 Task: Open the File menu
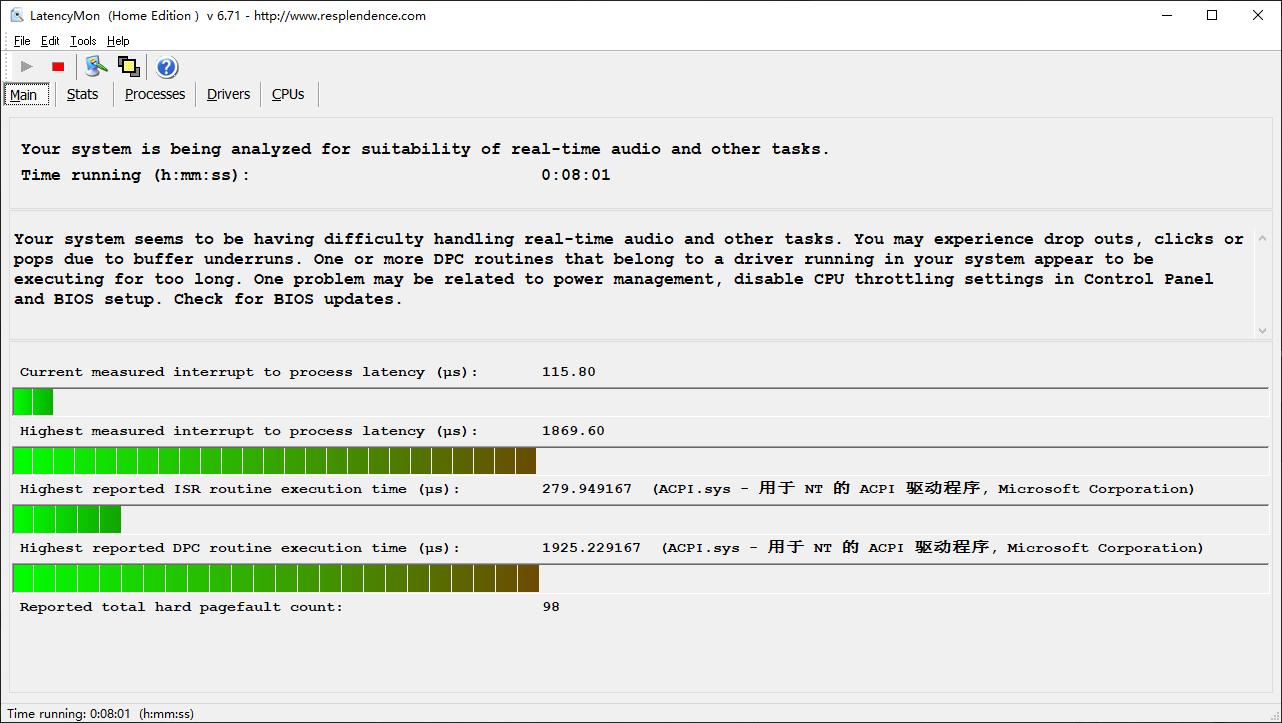point(22,41)
